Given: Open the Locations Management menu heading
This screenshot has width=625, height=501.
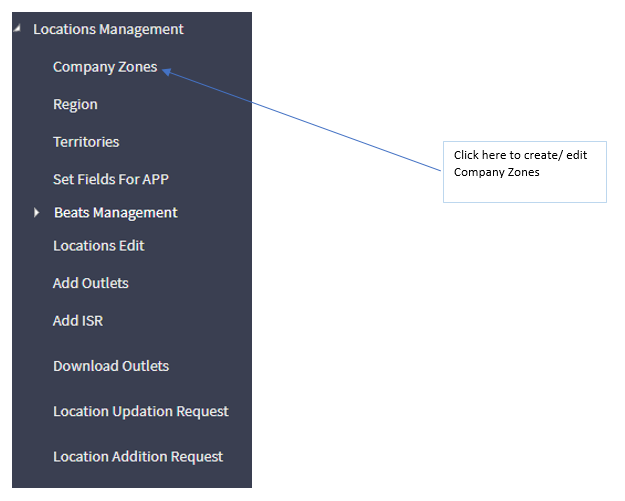Looking at the screenshot, I should point(108,29).
